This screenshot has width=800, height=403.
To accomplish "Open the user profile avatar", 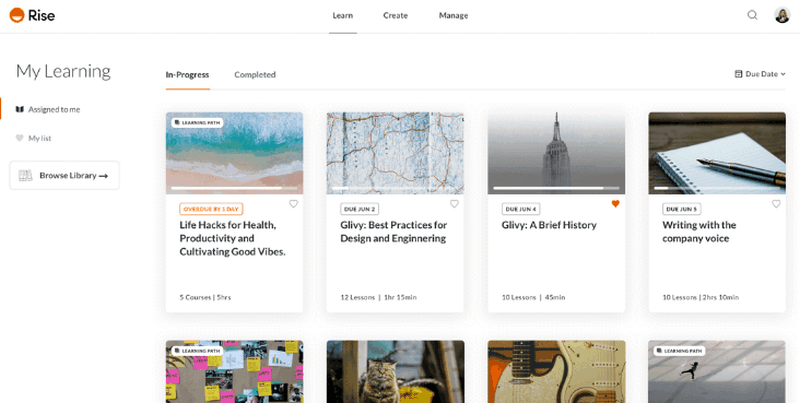I will coord(782,15).
